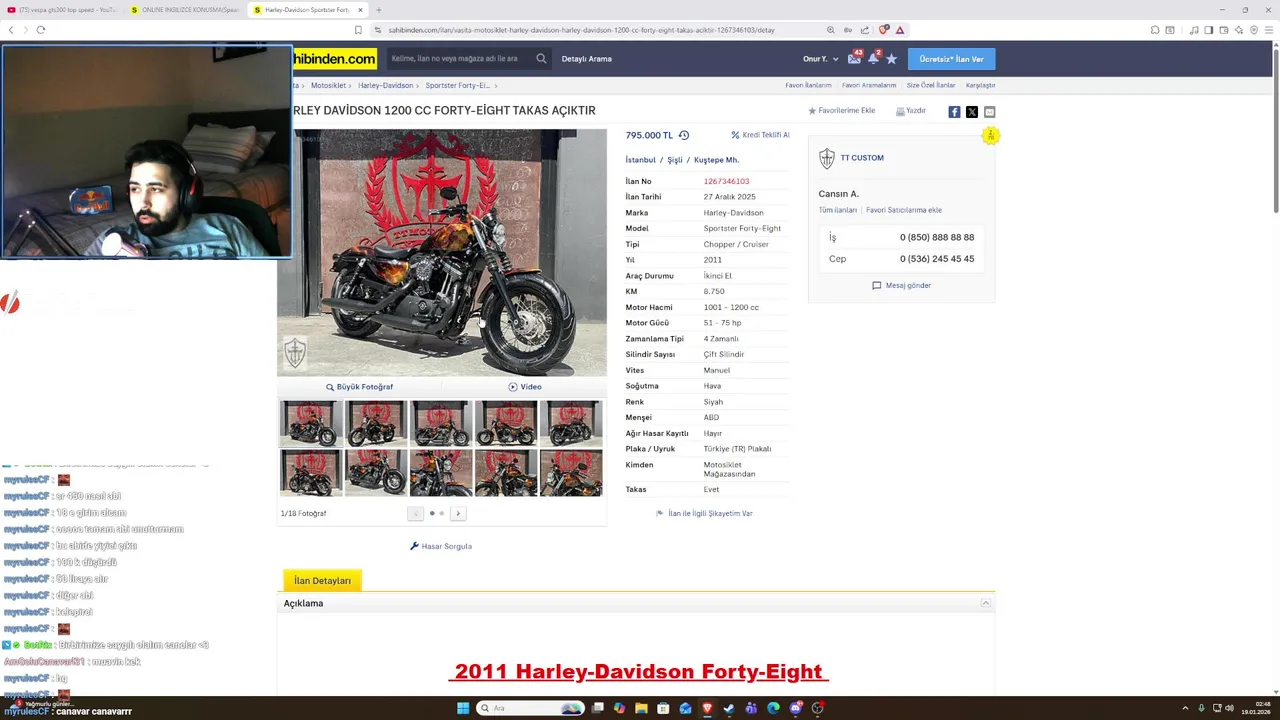Play listing Video
1280x720 pixels.
point(525,387)
